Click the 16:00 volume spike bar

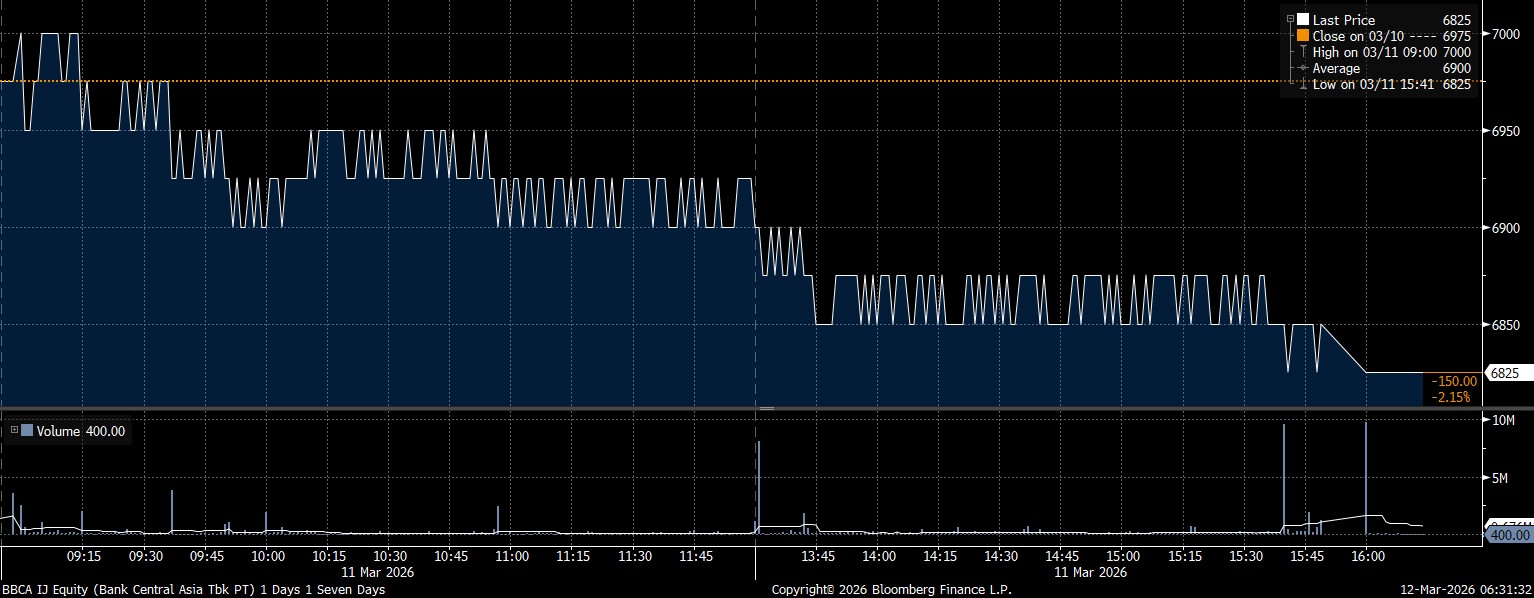click(1366, 480)
